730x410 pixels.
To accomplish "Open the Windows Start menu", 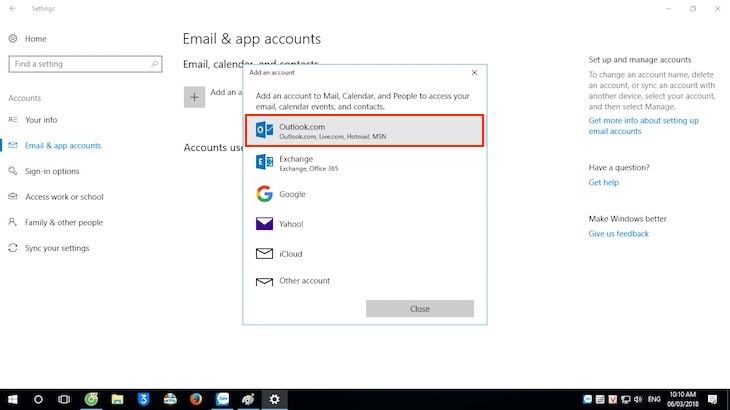I will 13,399.
